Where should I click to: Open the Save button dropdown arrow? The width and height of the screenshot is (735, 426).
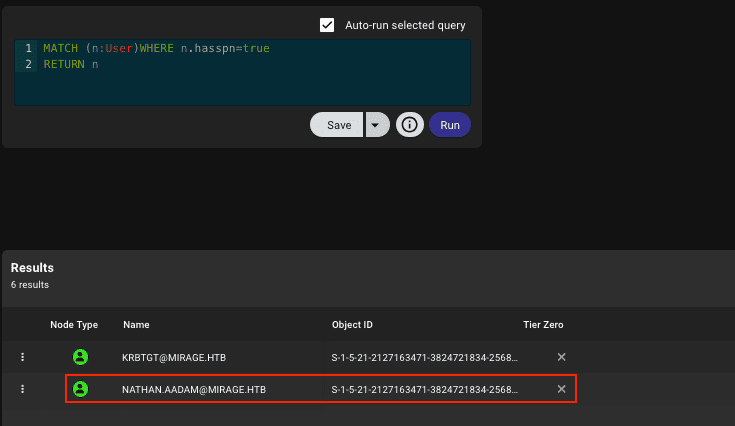[x=375, y=125]
